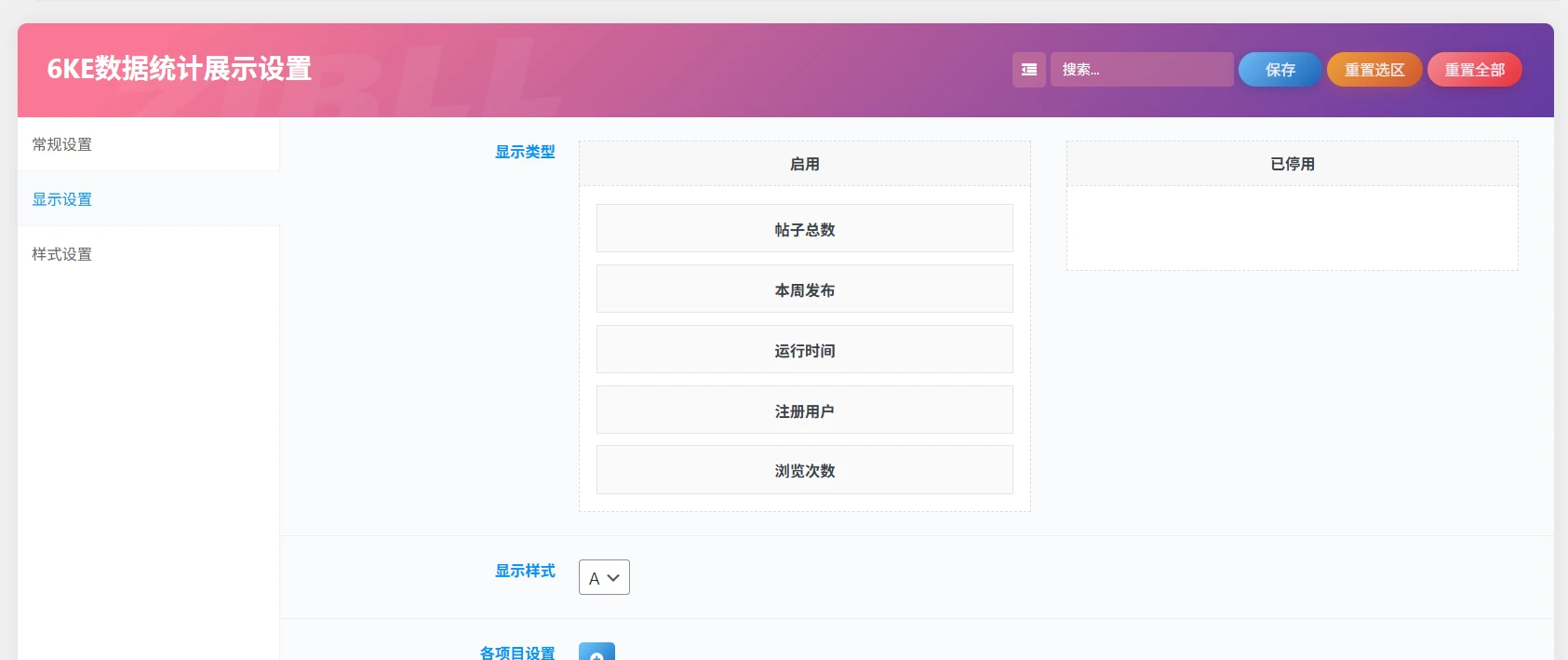Click into the 搜索 search field
This screenshot has height=660, width=1568.
pyautogui.click(x=1141, y=70)
